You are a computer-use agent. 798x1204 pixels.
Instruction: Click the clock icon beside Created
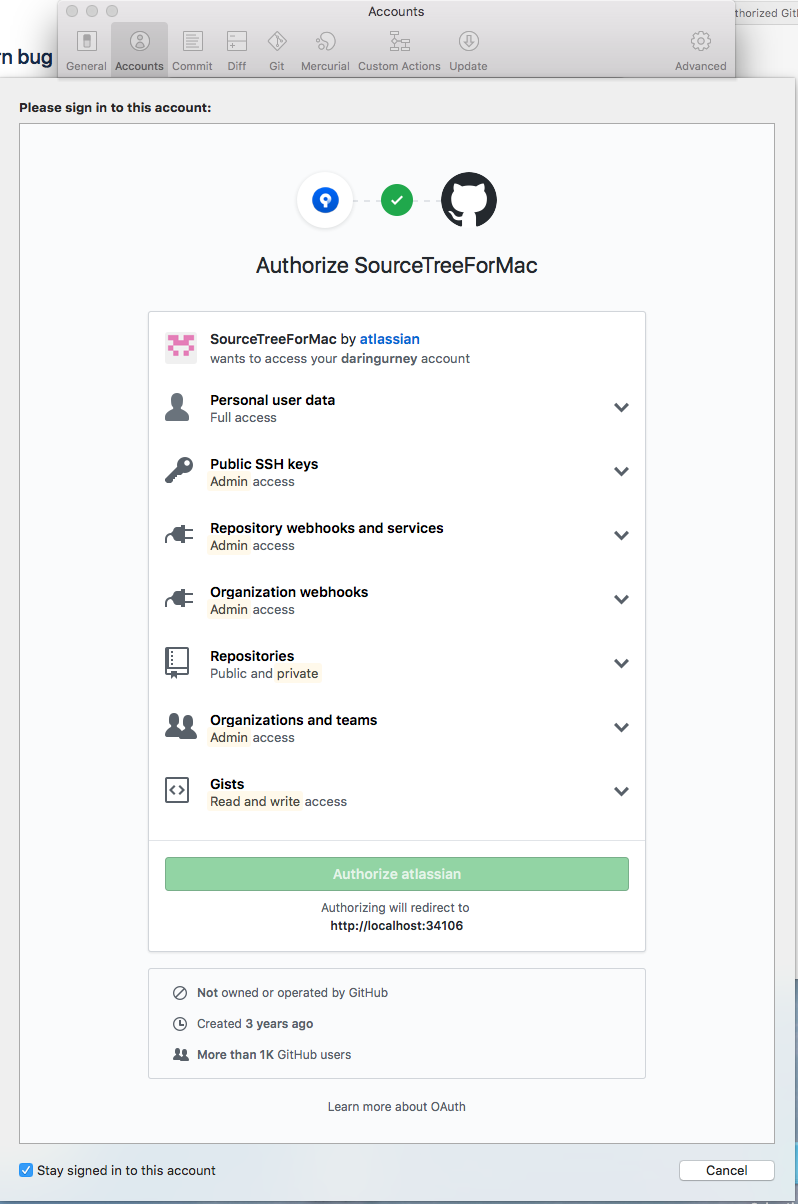point(180,1024)
